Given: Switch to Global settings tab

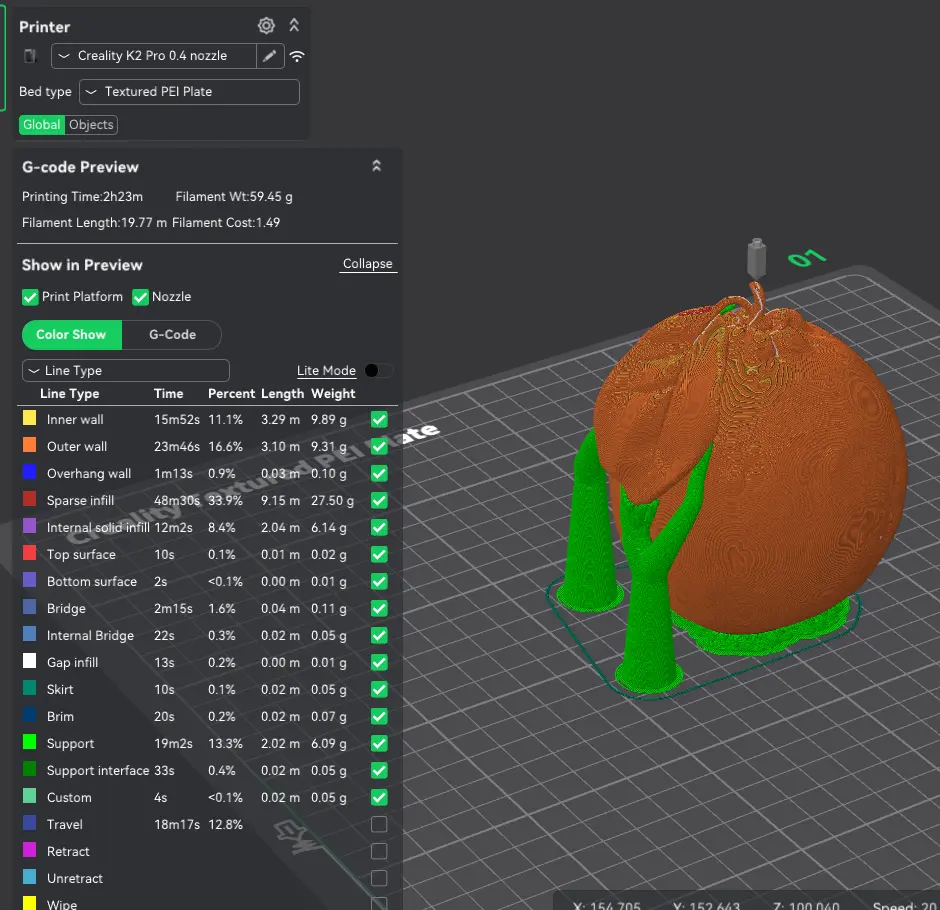Looking at the screenshot, I should pyautogui.click(x=42, y=125).
